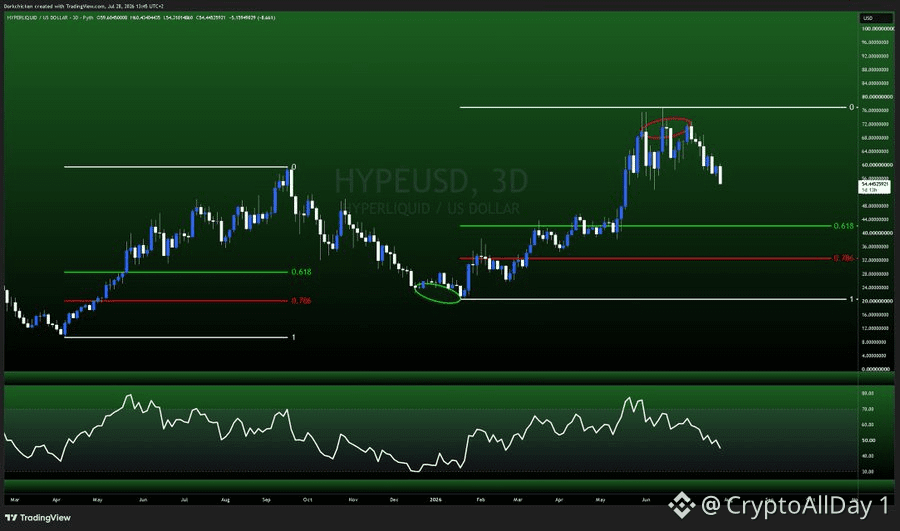
Task: Click the 1 level label of right fib
Action: point(852,300)
